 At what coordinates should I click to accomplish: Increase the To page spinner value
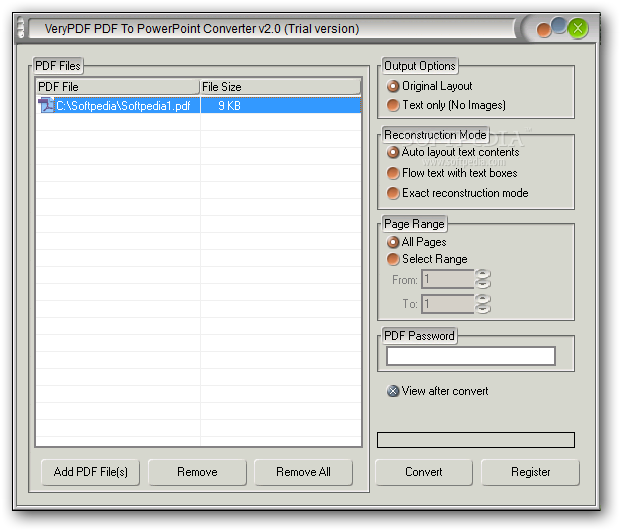483,299
